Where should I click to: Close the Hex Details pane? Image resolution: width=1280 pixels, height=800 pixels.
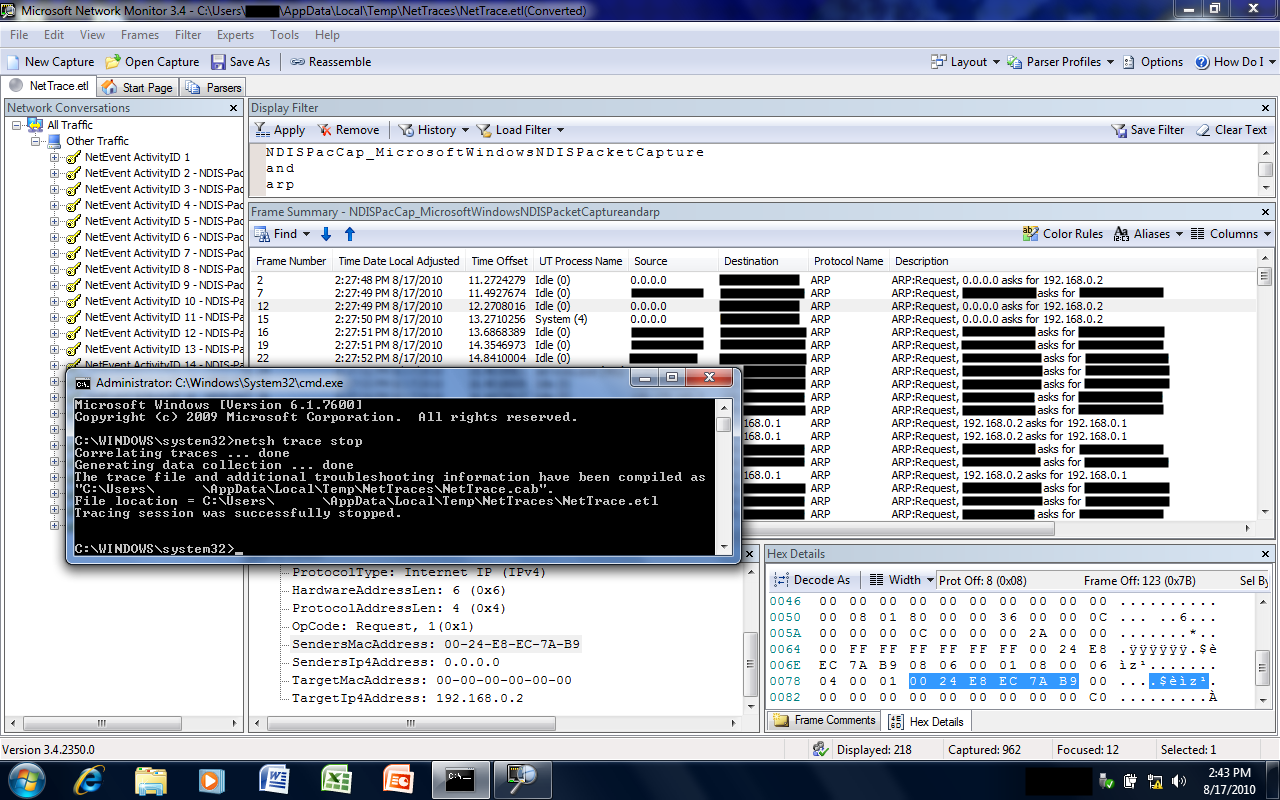[1266, 554]
